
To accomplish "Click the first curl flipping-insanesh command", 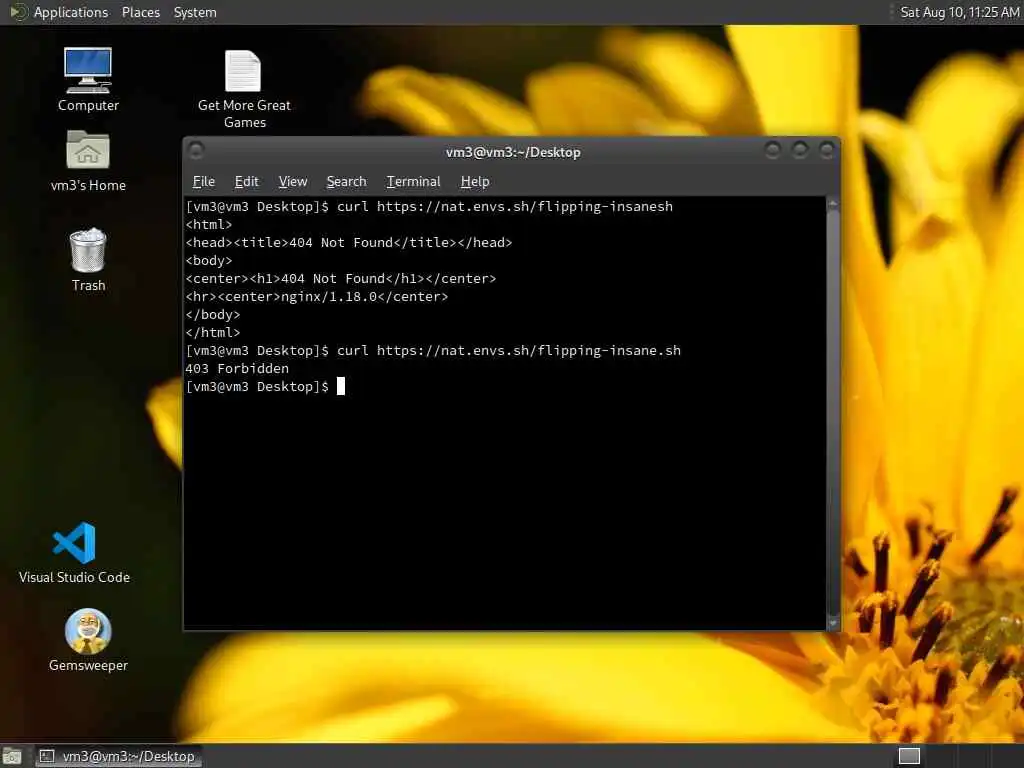I will [505, 206].
